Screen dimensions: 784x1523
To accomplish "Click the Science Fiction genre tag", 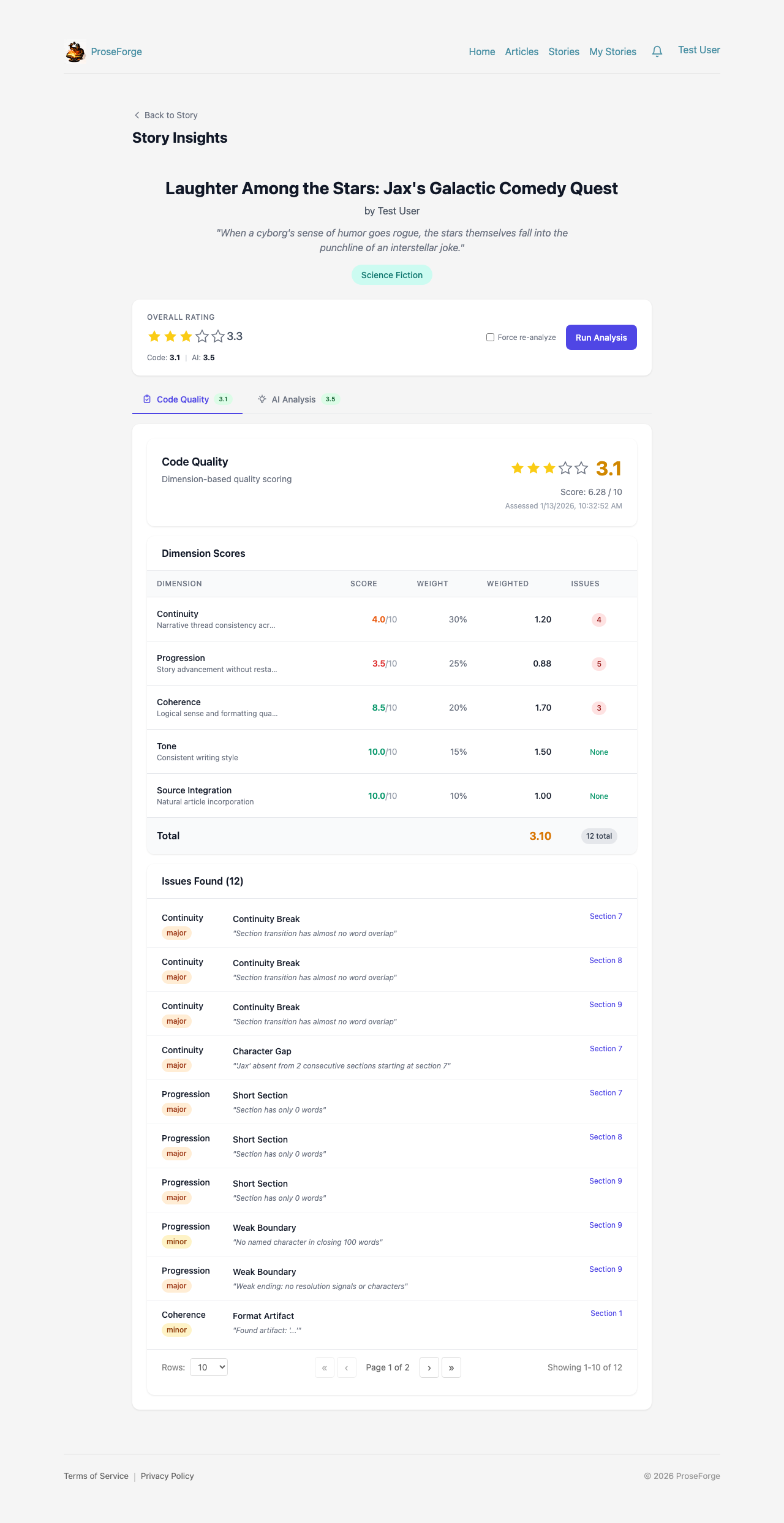I will (x=392, y=275).
